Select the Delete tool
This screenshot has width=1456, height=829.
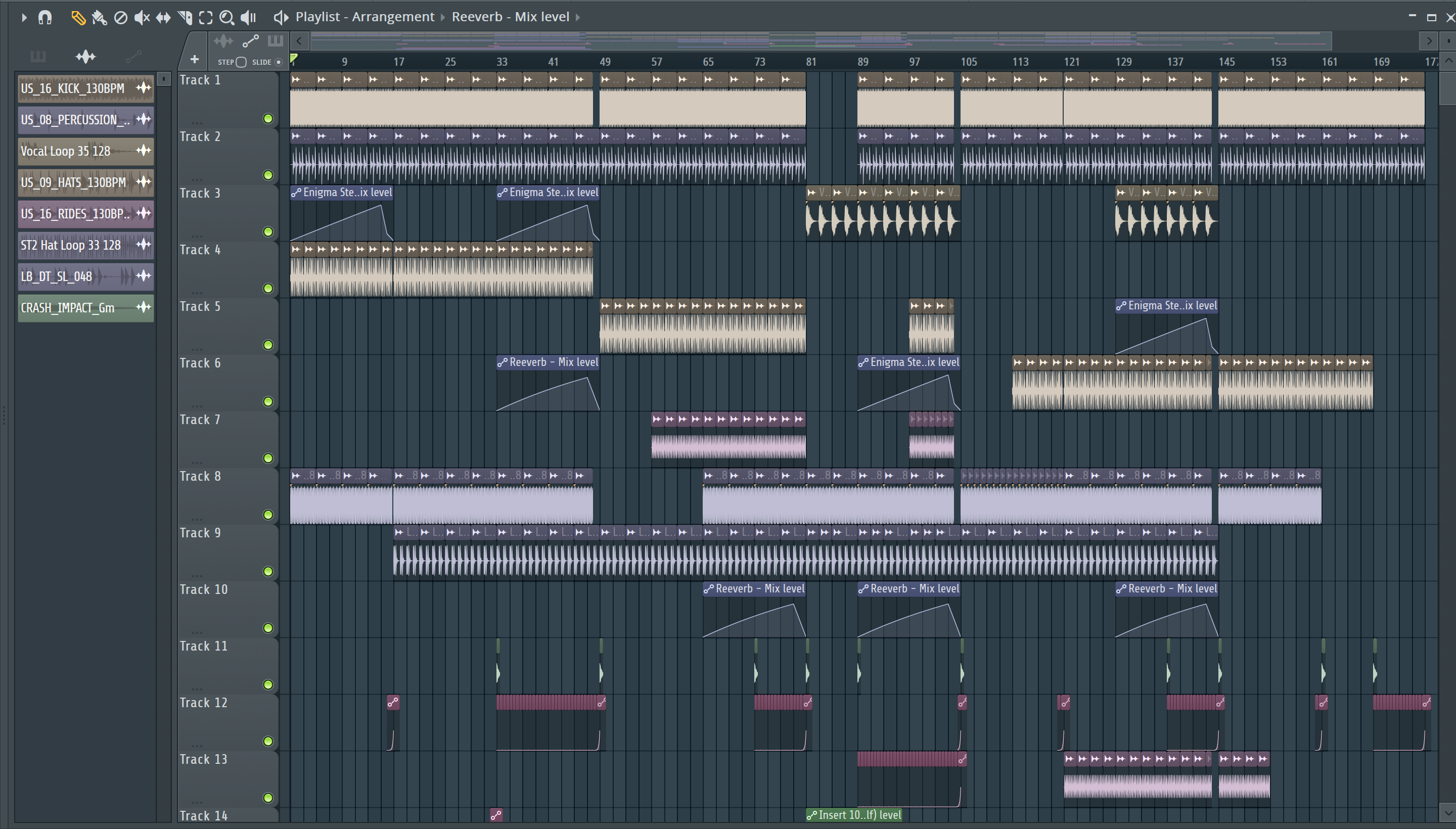tap(120, 18)
